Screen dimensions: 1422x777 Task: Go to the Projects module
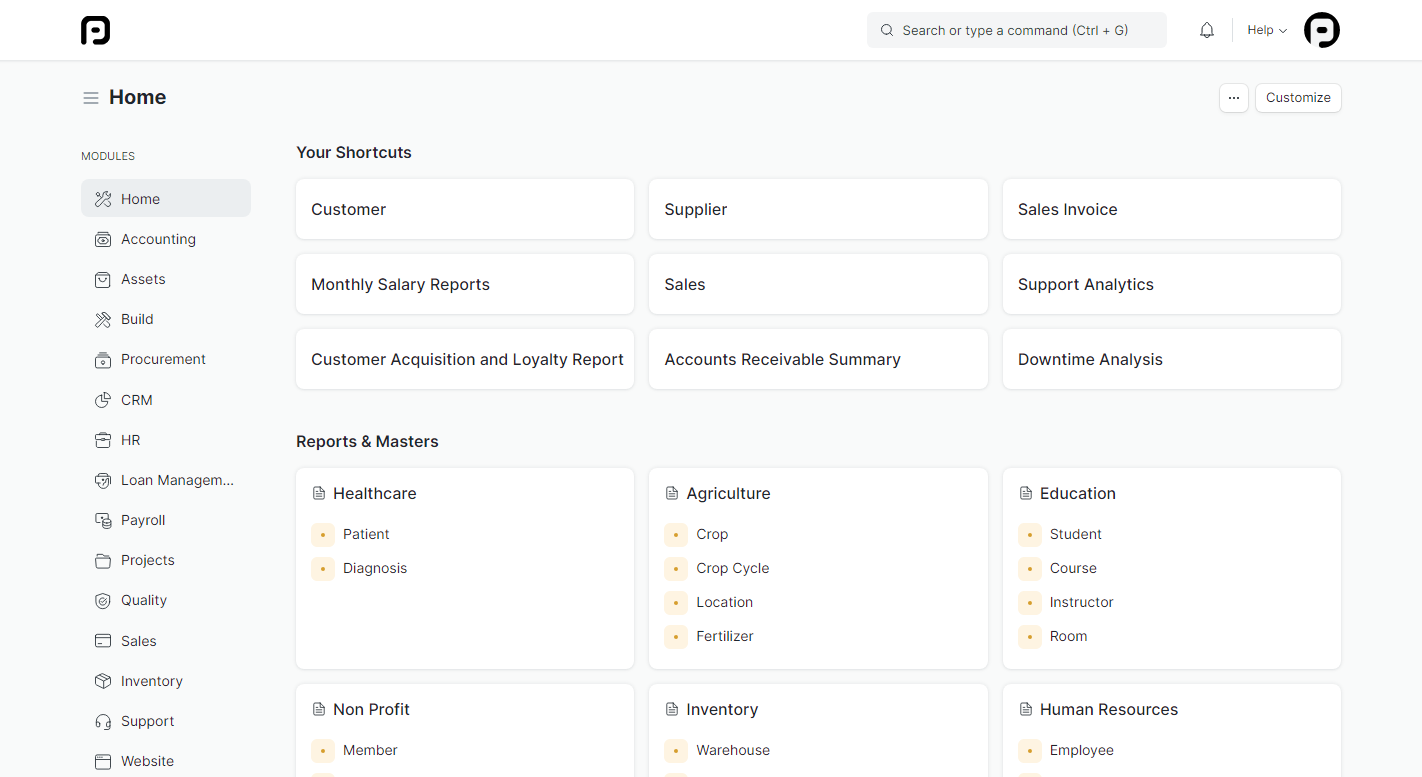[x=147, y=560]
